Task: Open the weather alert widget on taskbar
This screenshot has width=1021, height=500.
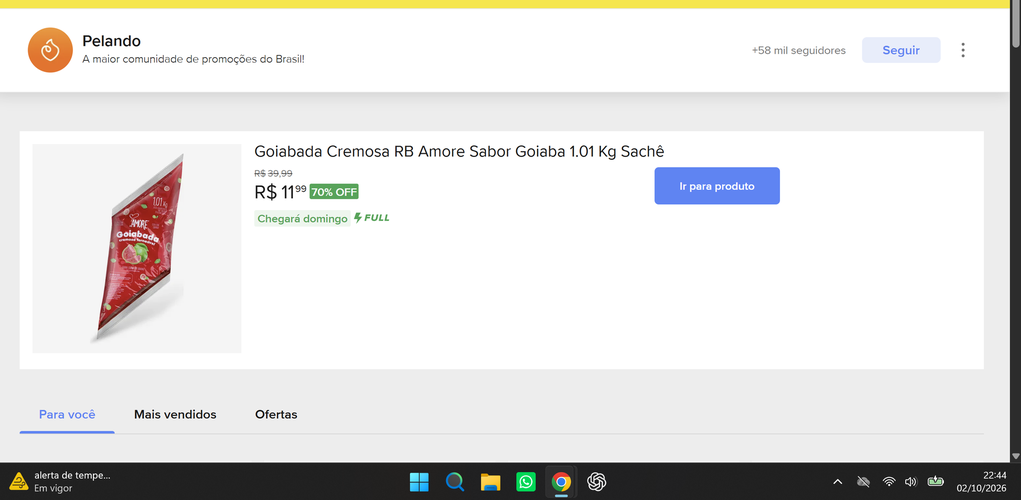Action: point(60,482)
